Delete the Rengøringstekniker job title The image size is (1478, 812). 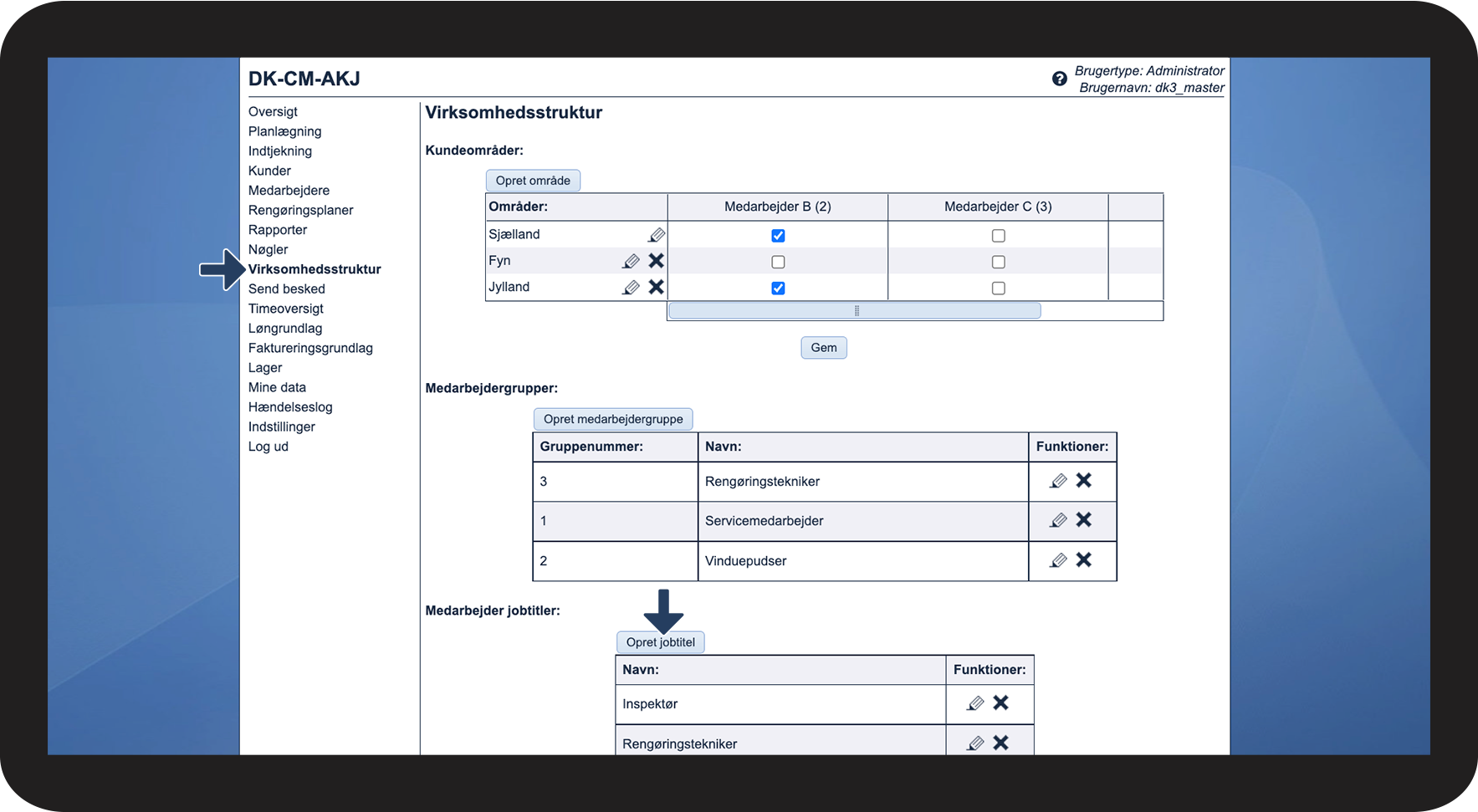point(1001,743)
